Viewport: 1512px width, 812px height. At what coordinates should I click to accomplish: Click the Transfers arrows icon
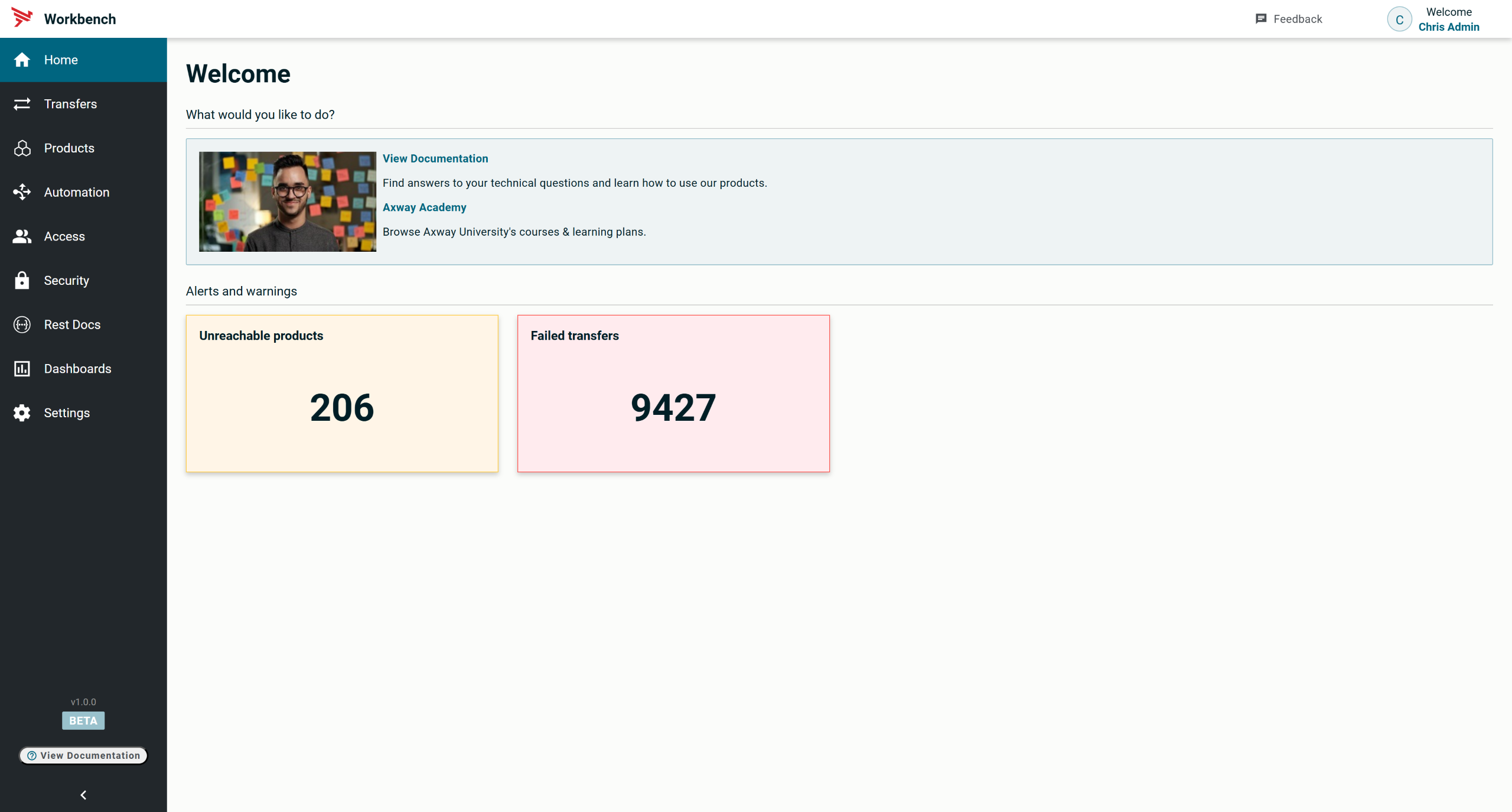(x=22, y=104)
